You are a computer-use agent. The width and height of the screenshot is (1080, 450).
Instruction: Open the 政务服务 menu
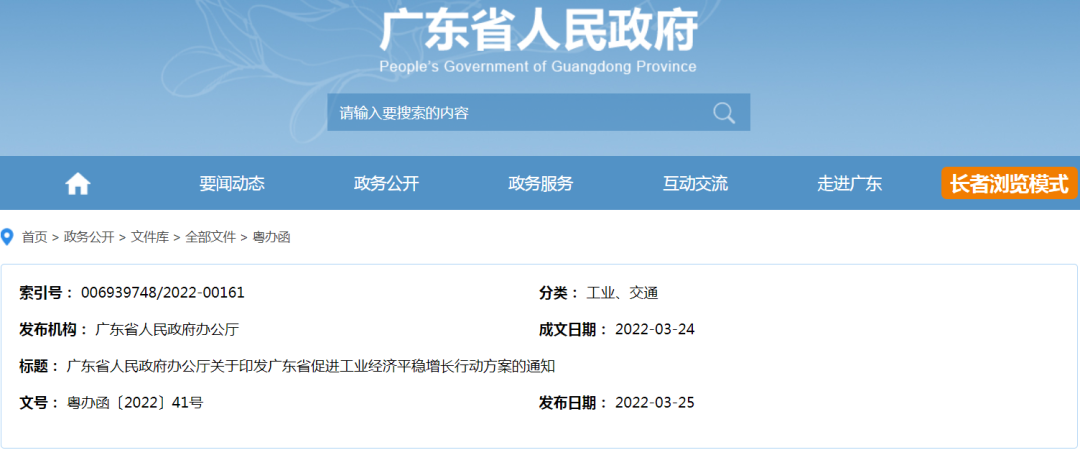[x=541, y=184]
